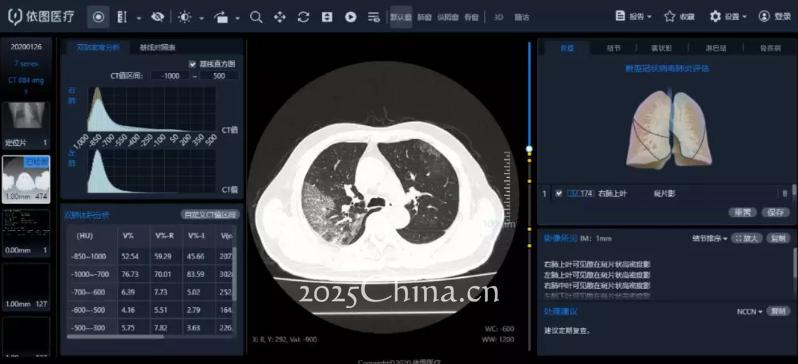Click the 保存 button
The width and height of the screenshot is (798, 364).
(x=776, y=212)
